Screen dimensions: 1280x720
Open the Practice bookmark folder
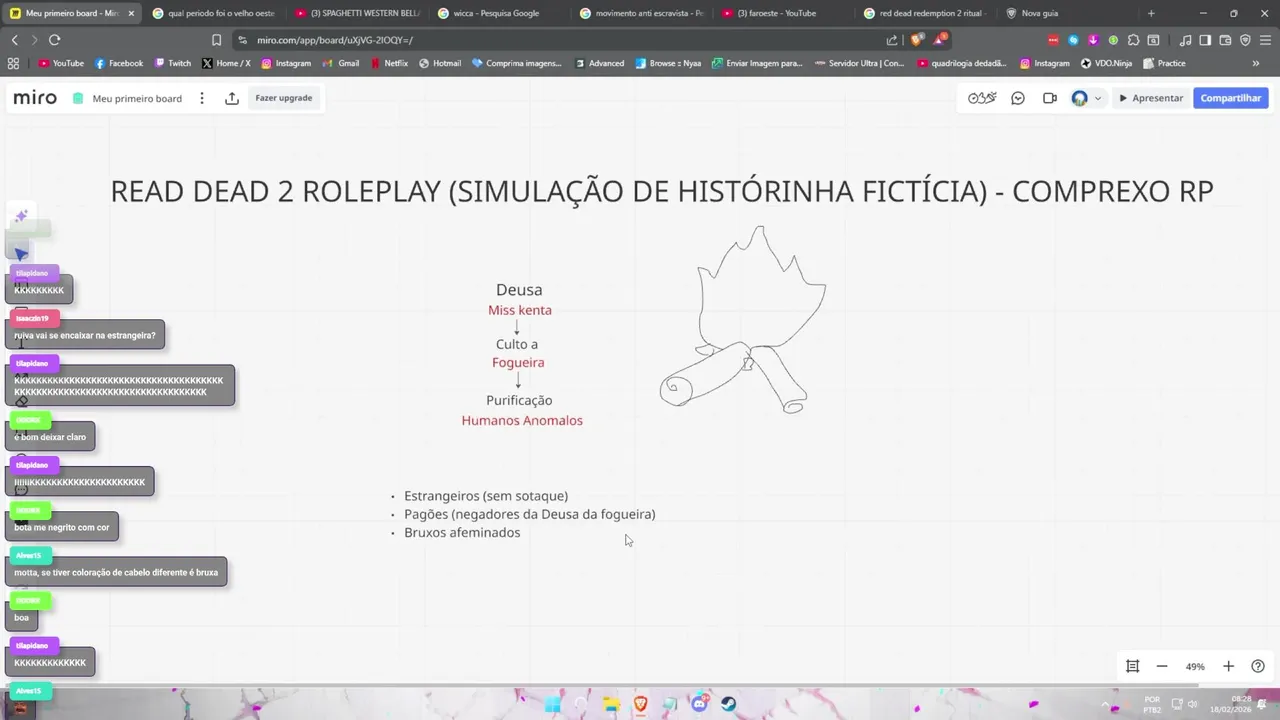coord(1164,63)
